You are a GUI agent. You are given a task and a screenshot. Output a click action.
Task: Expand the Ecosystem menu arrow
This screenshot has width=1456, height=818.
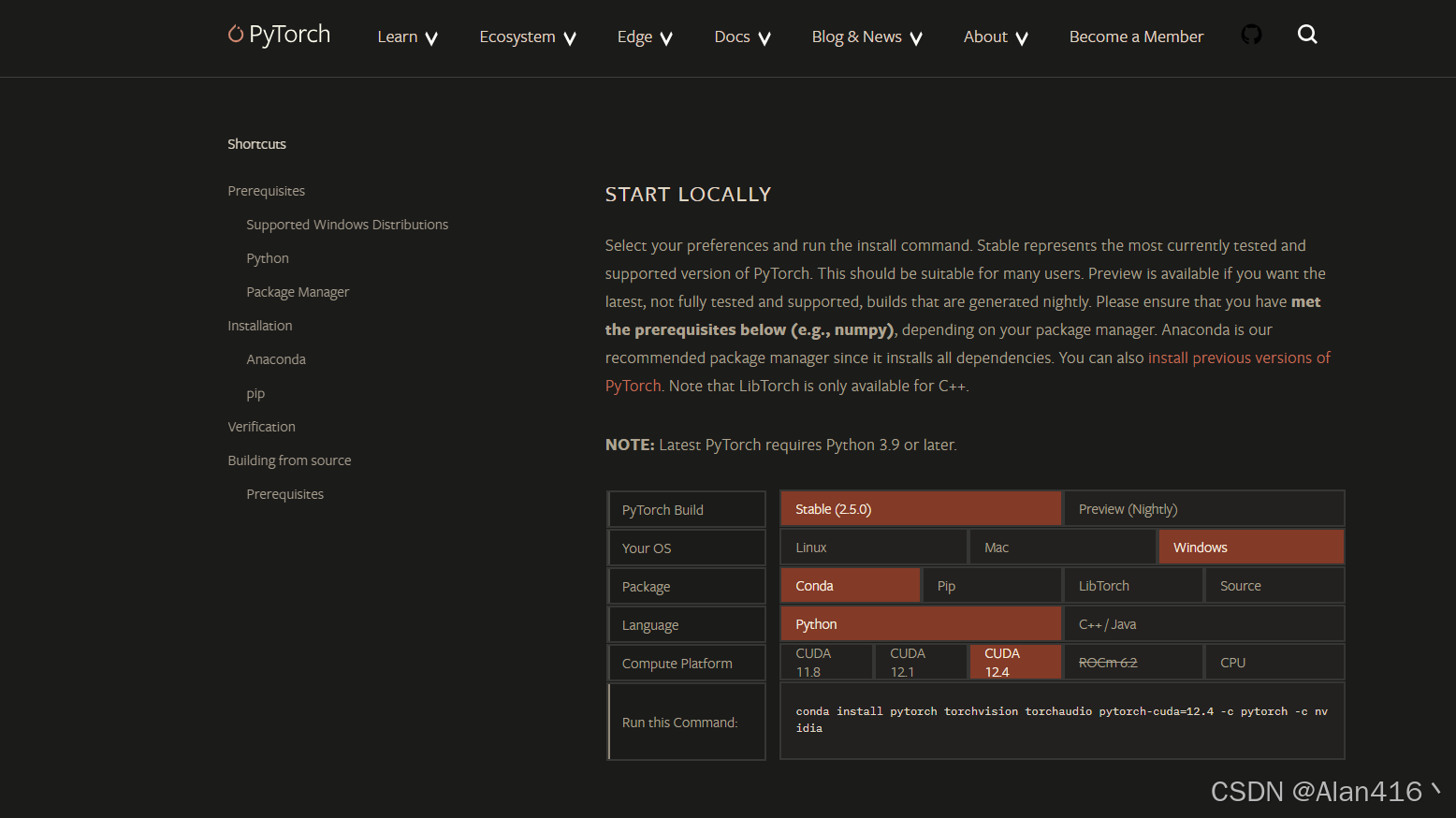pyautogui.click(x=570, y=38)
